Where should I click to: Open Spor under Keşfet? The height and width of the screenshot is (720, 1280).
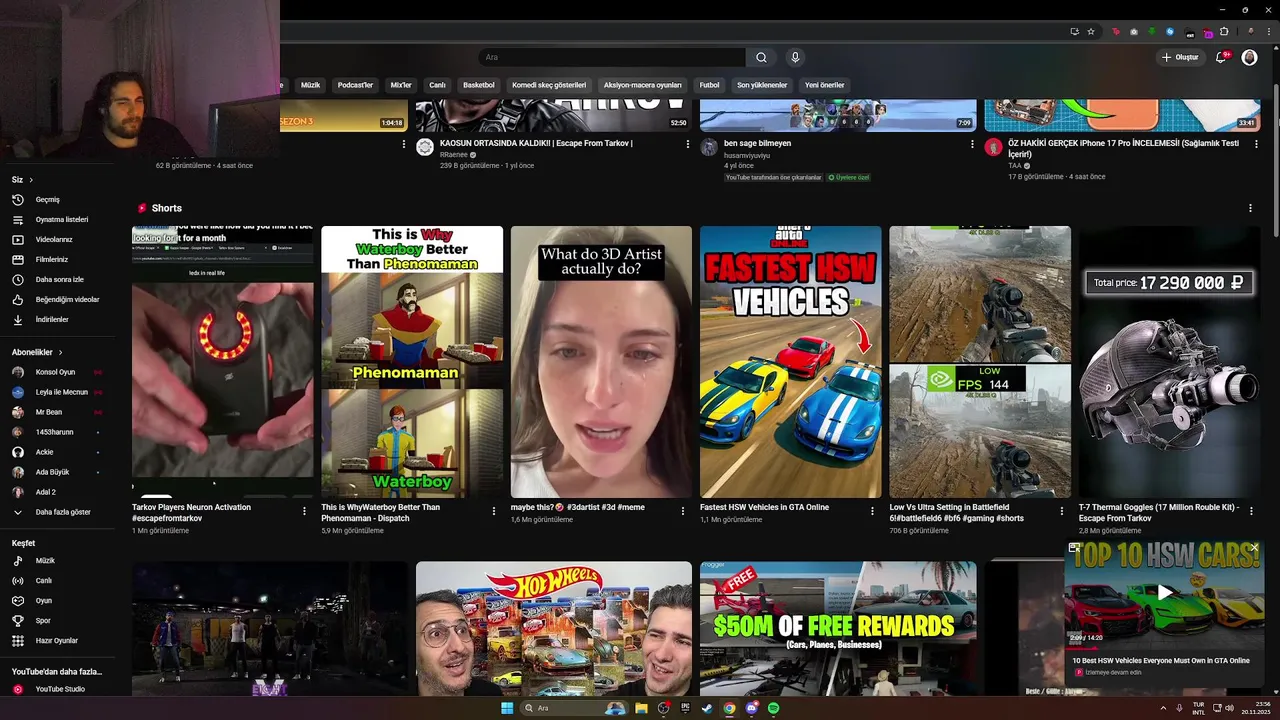[x=60, y=620]
